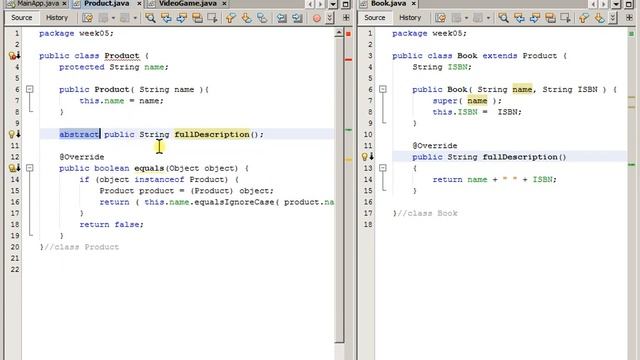
Task: Click Find Previous Occurrence in Product.java toolbar
Action: tap(166, 18)
